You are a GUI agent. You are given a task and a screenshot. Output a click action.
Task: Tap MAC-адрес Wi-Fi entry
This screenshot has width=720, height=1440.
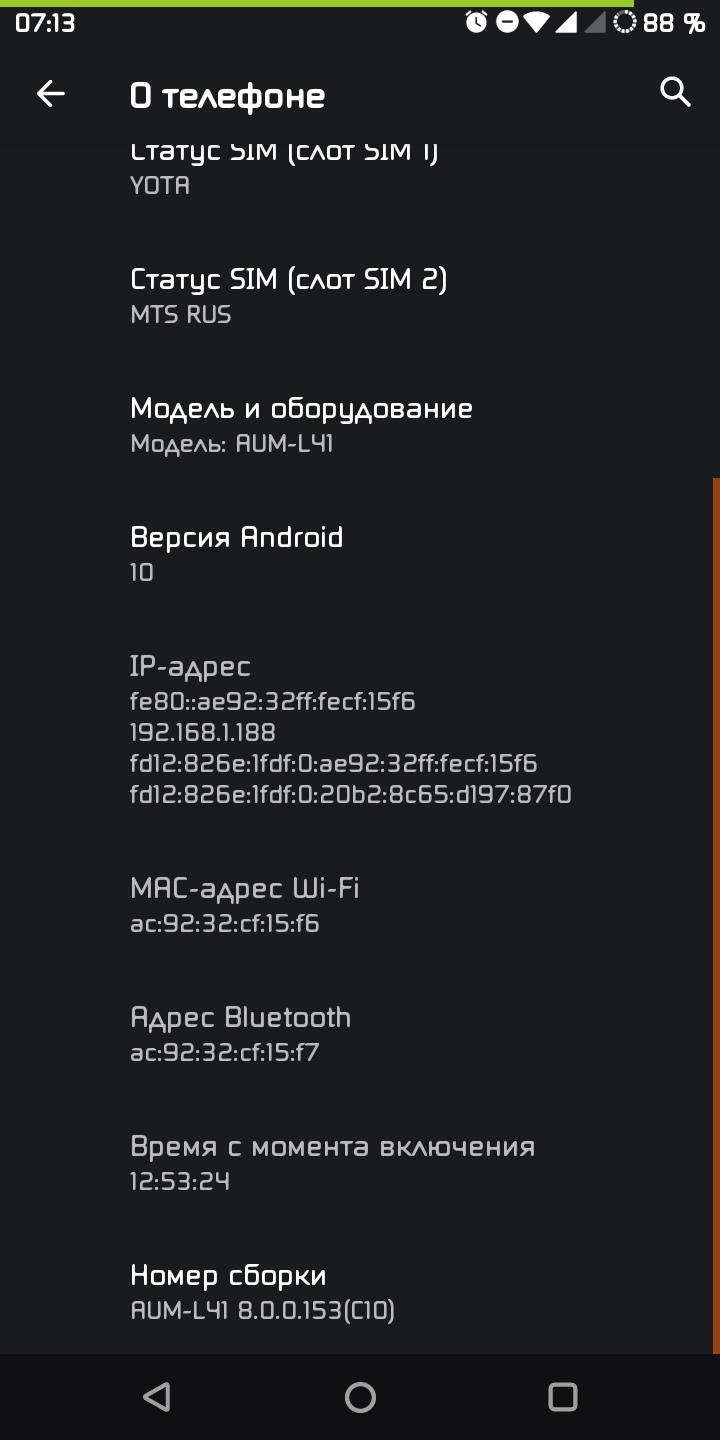245,905
